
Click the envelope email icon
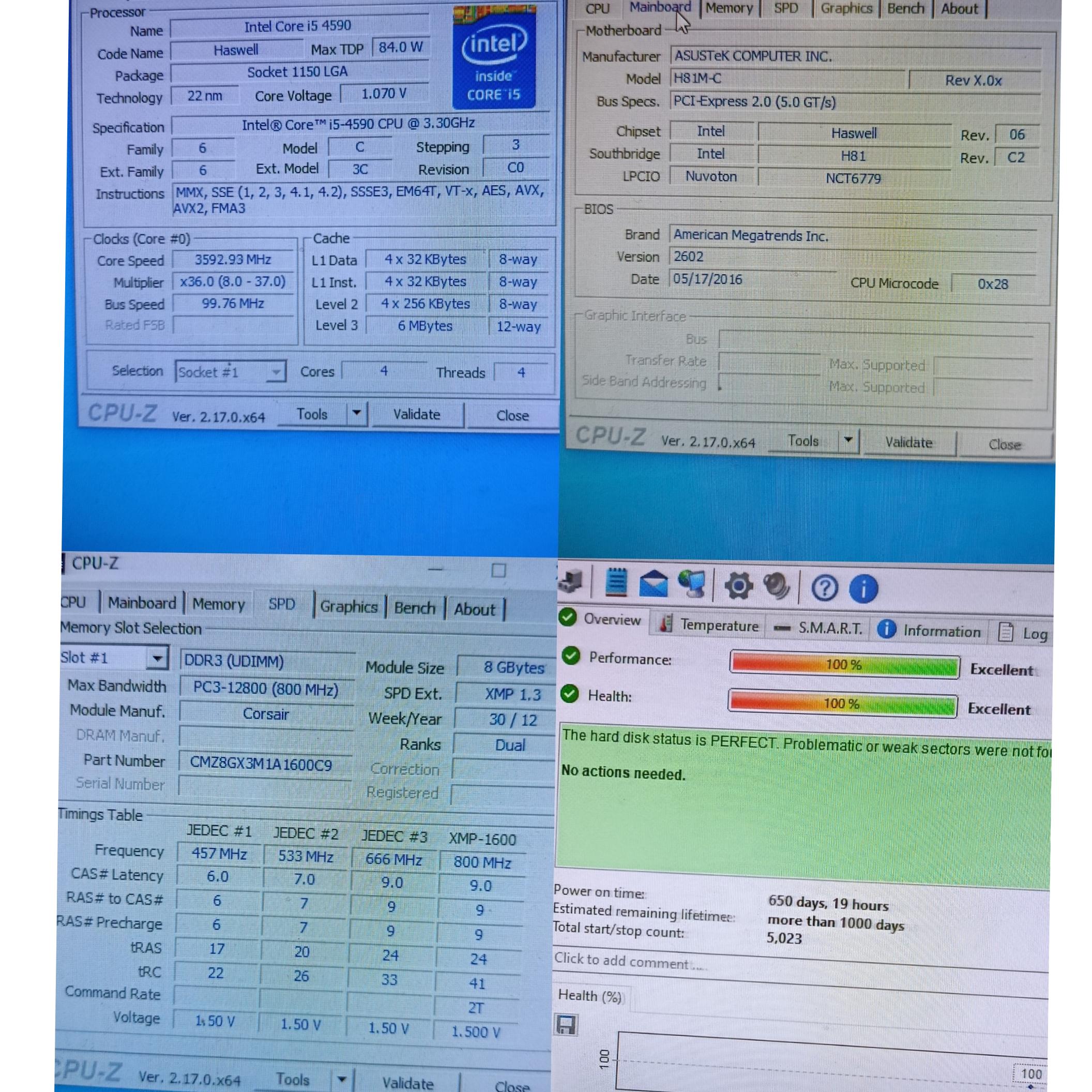click(654, 584)
